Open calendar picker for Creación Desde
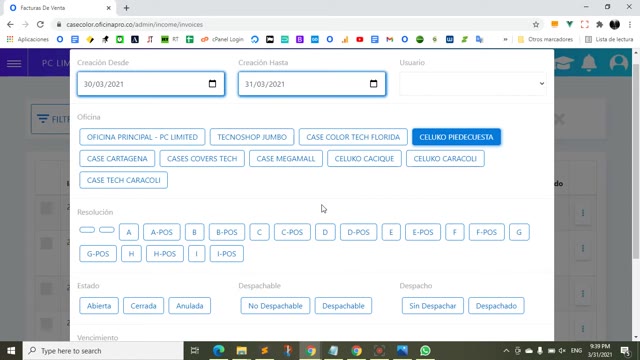 pyautogui.click(x=212, y=84)
